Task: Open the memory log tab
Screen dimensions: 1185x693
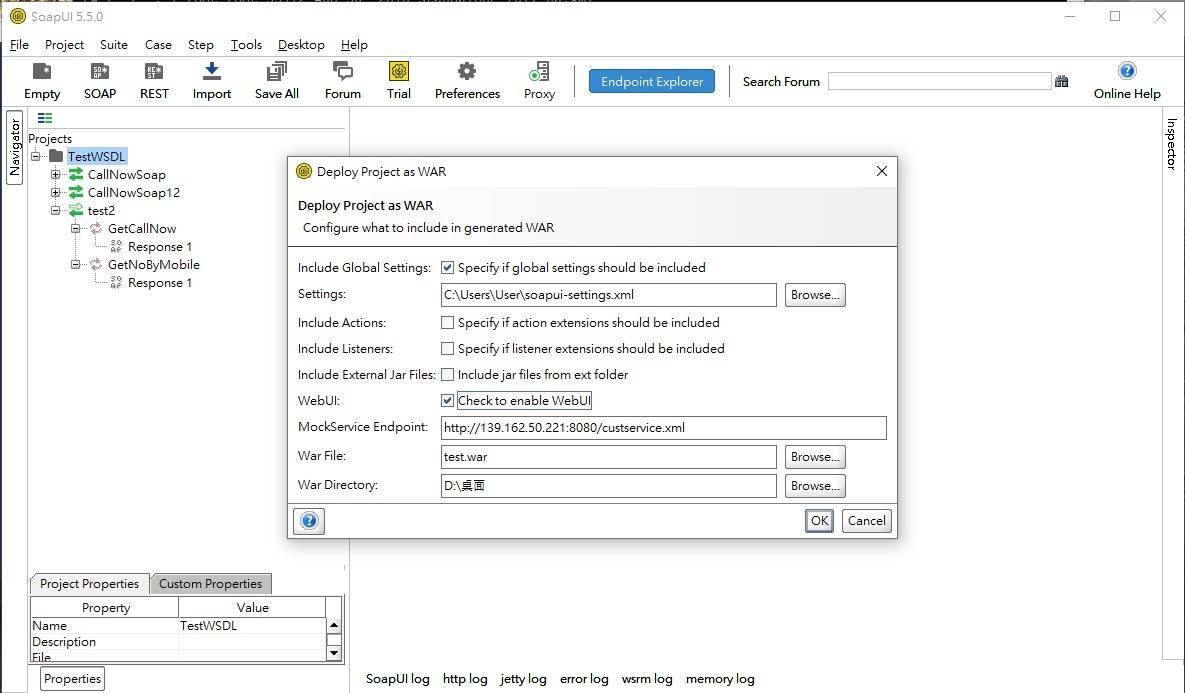Action: click(719, 679)
